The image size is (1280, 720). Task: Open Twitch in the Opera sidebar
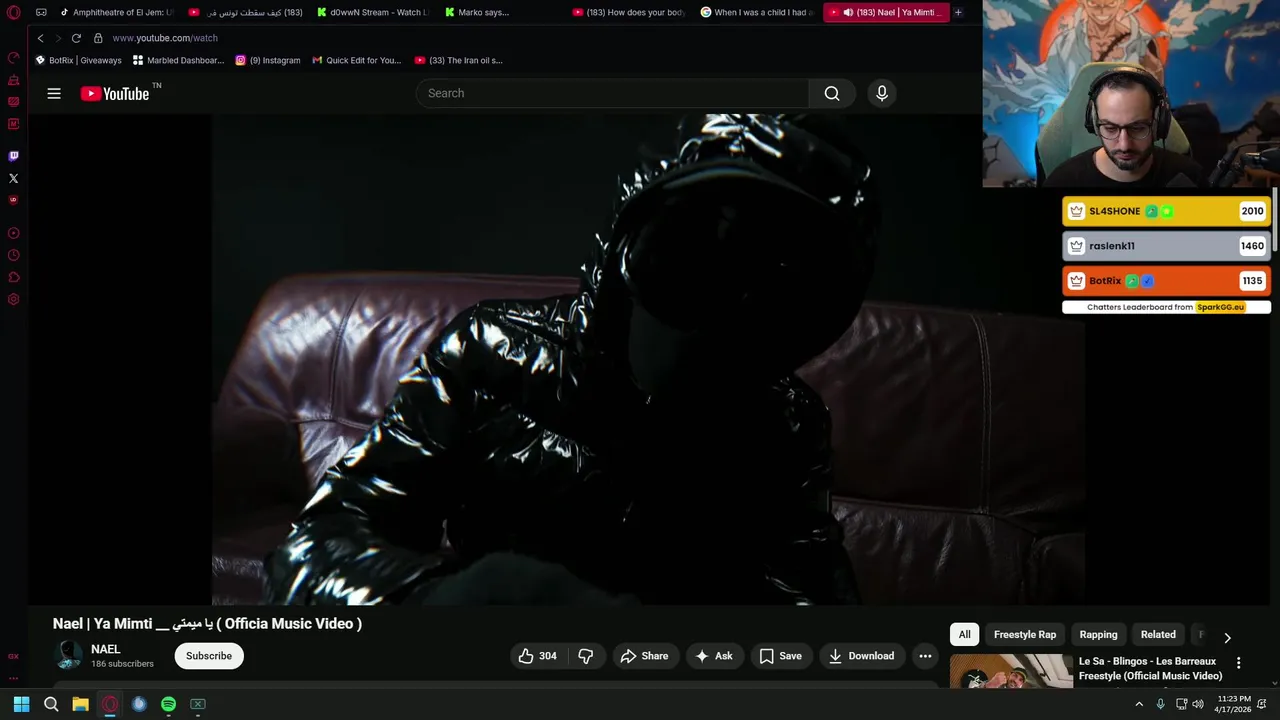pos(13,156)
